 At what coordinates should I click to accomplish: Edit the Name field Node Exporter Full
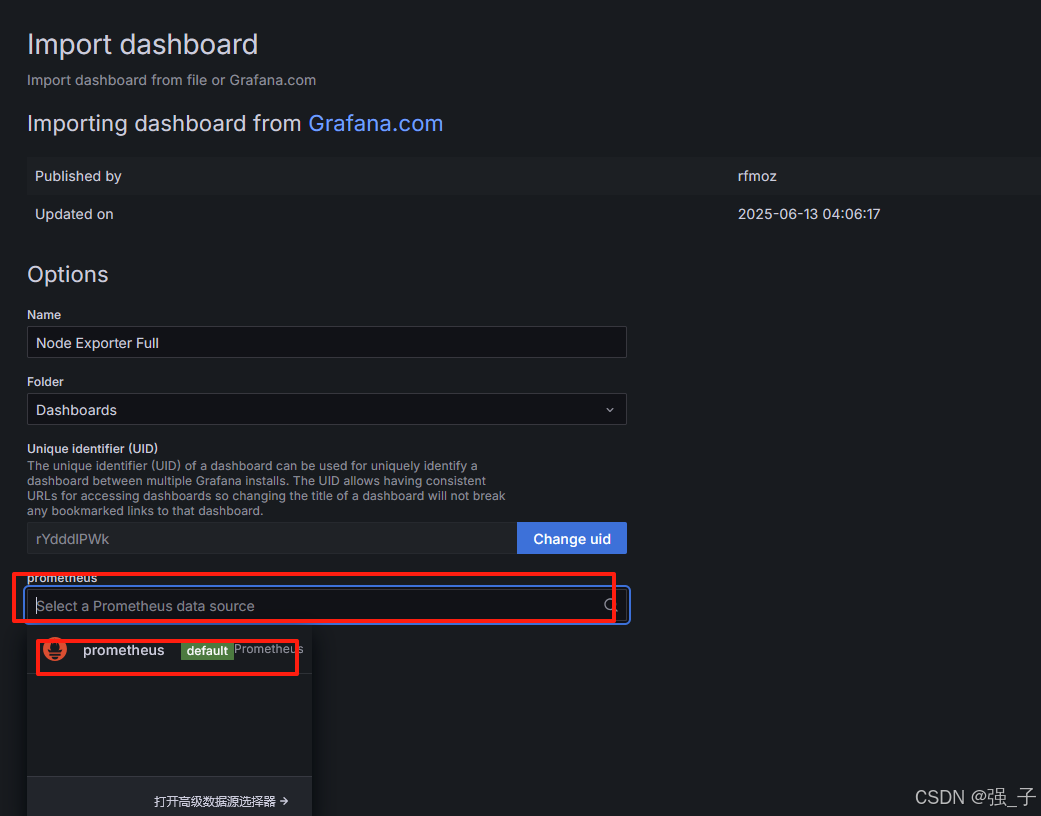tap(327, 342)
